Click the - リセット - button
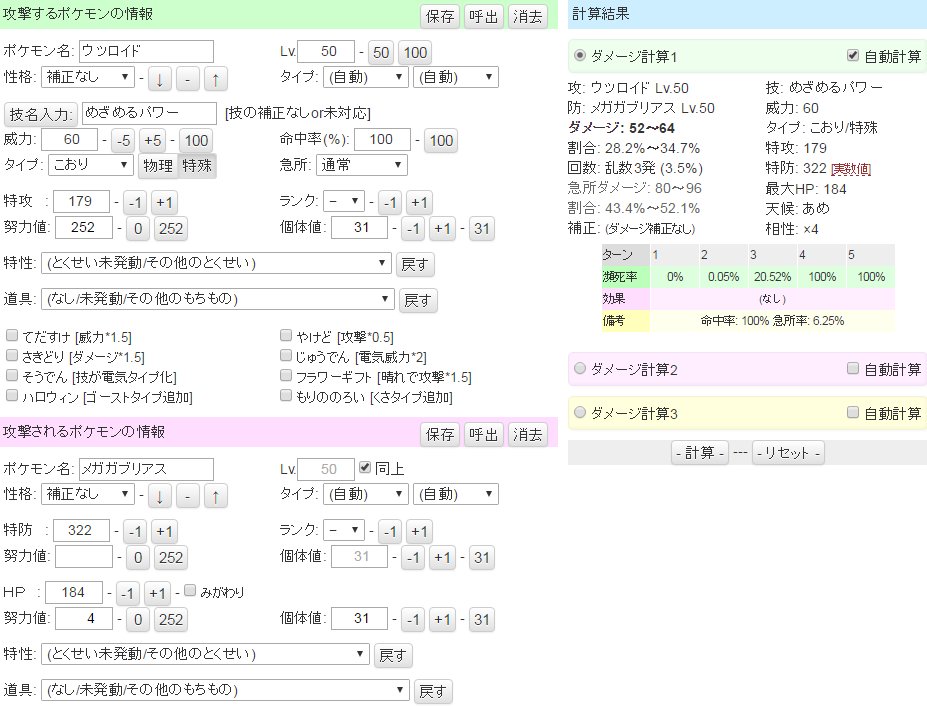Viewport: 927px width, 706px height. 789,453
